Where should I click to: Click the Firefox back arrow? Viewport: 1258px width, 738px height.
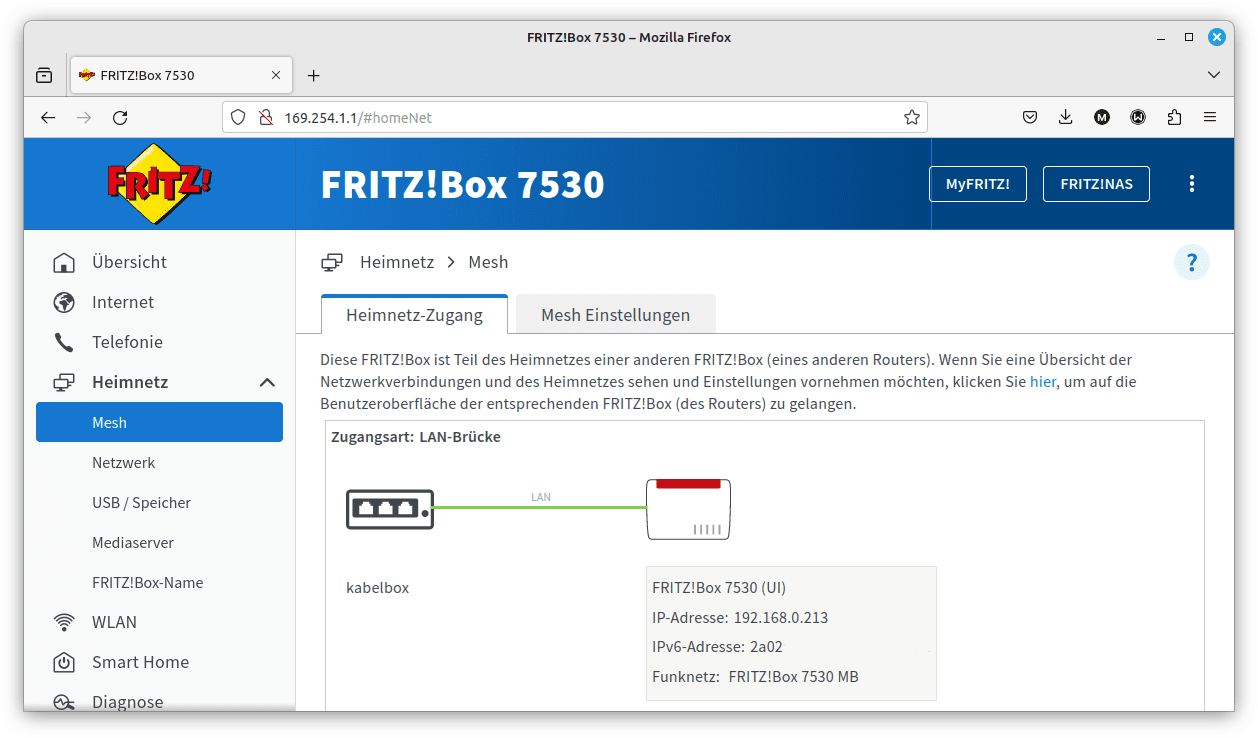[x=48, y=117]
